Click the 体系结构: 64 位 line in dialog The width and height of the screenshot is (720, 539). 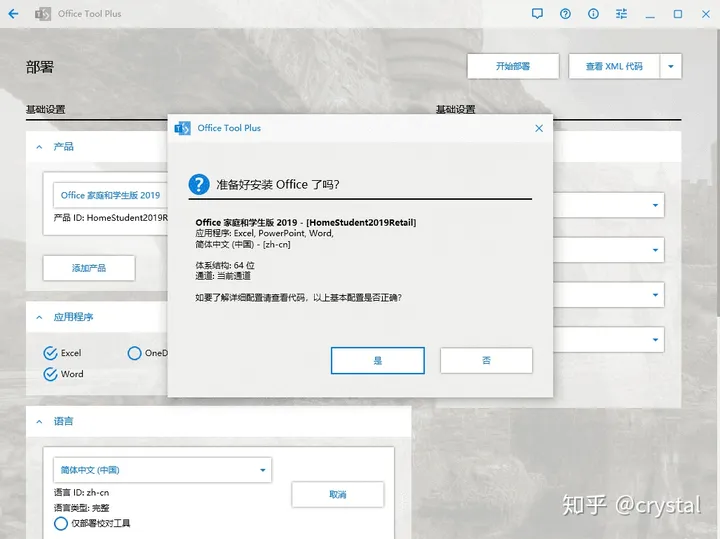(225, 265)
